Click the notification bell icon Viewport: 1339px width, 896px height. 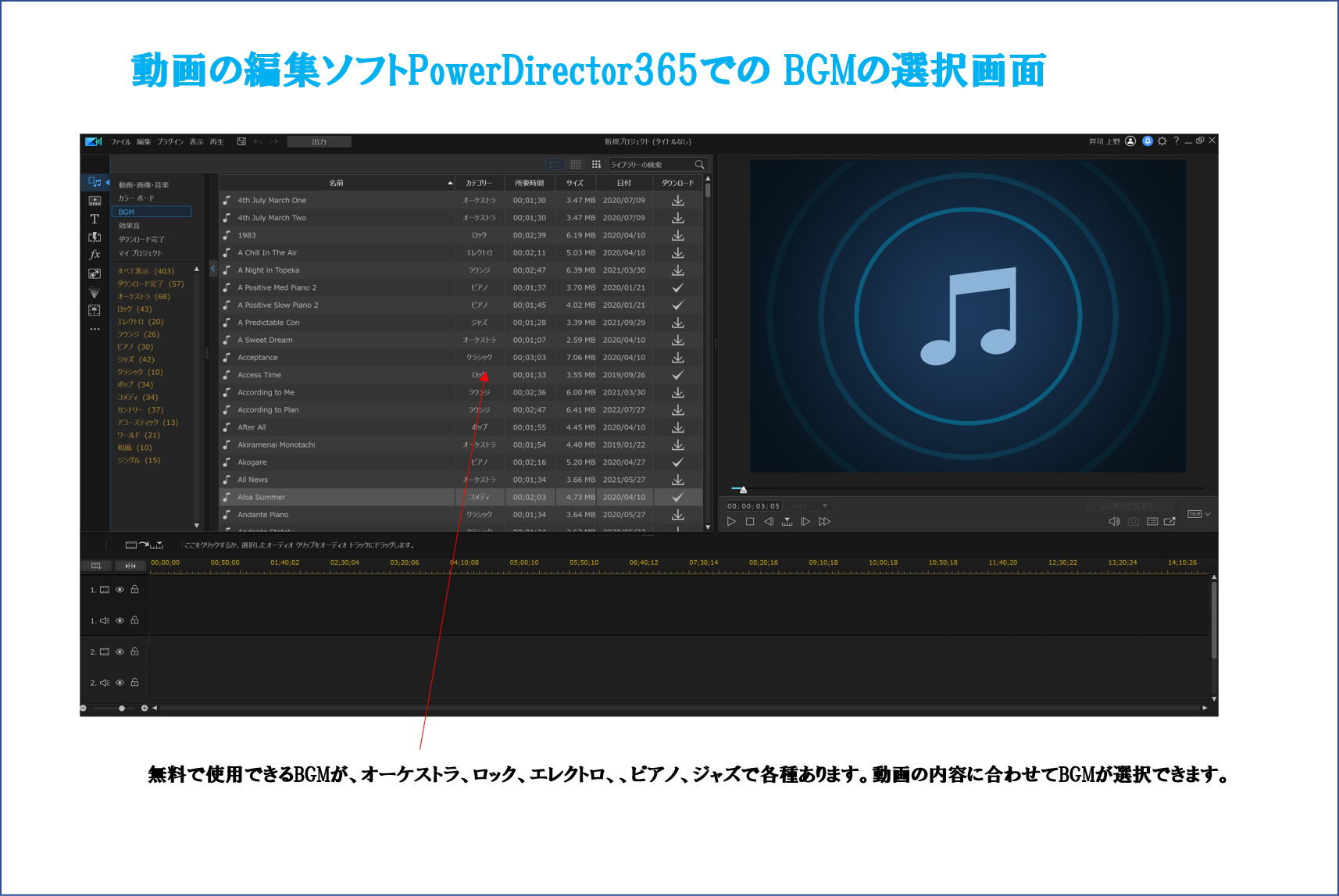1148,141
